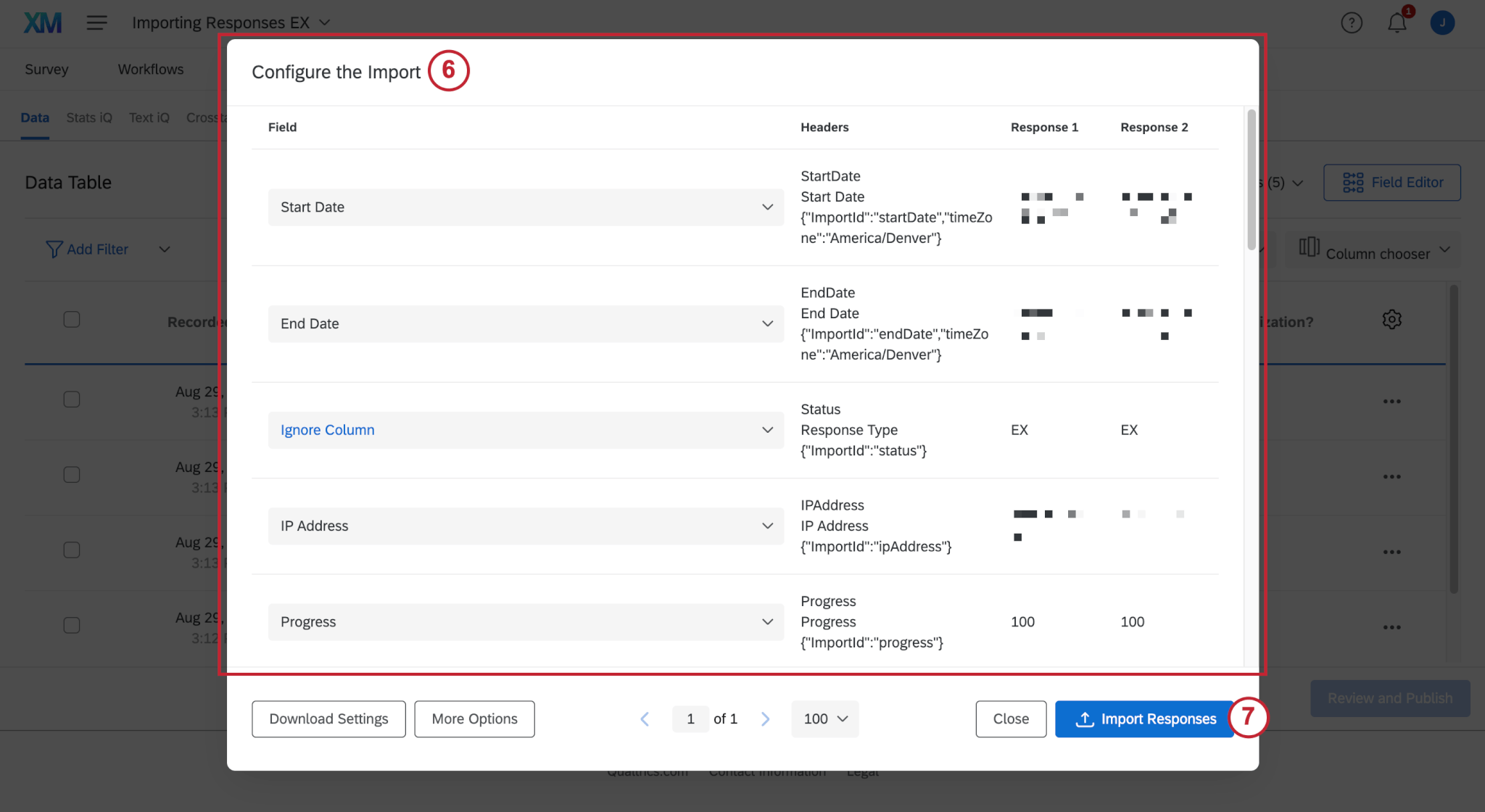Open the help question mark icon

[x=1352, y=22]
